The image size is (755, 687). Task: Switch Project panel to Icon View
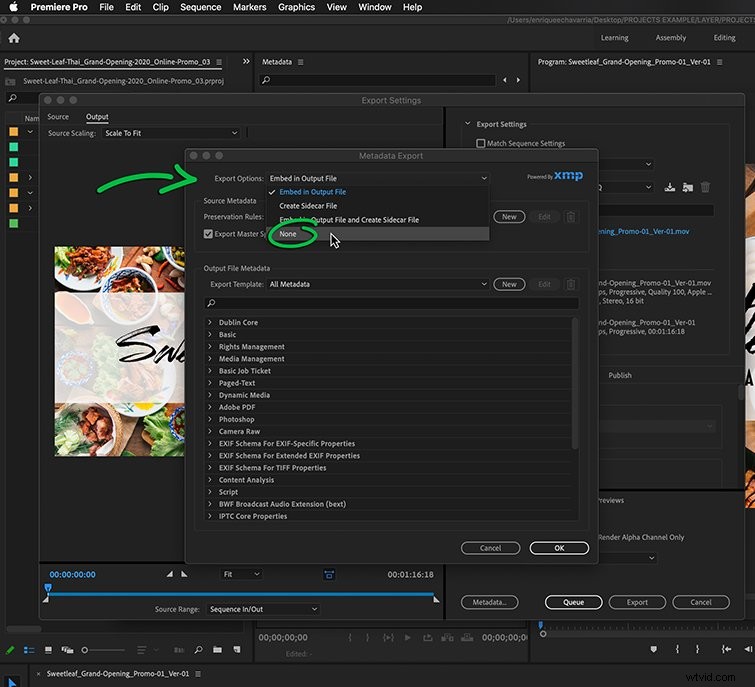(x=48, y=650)
